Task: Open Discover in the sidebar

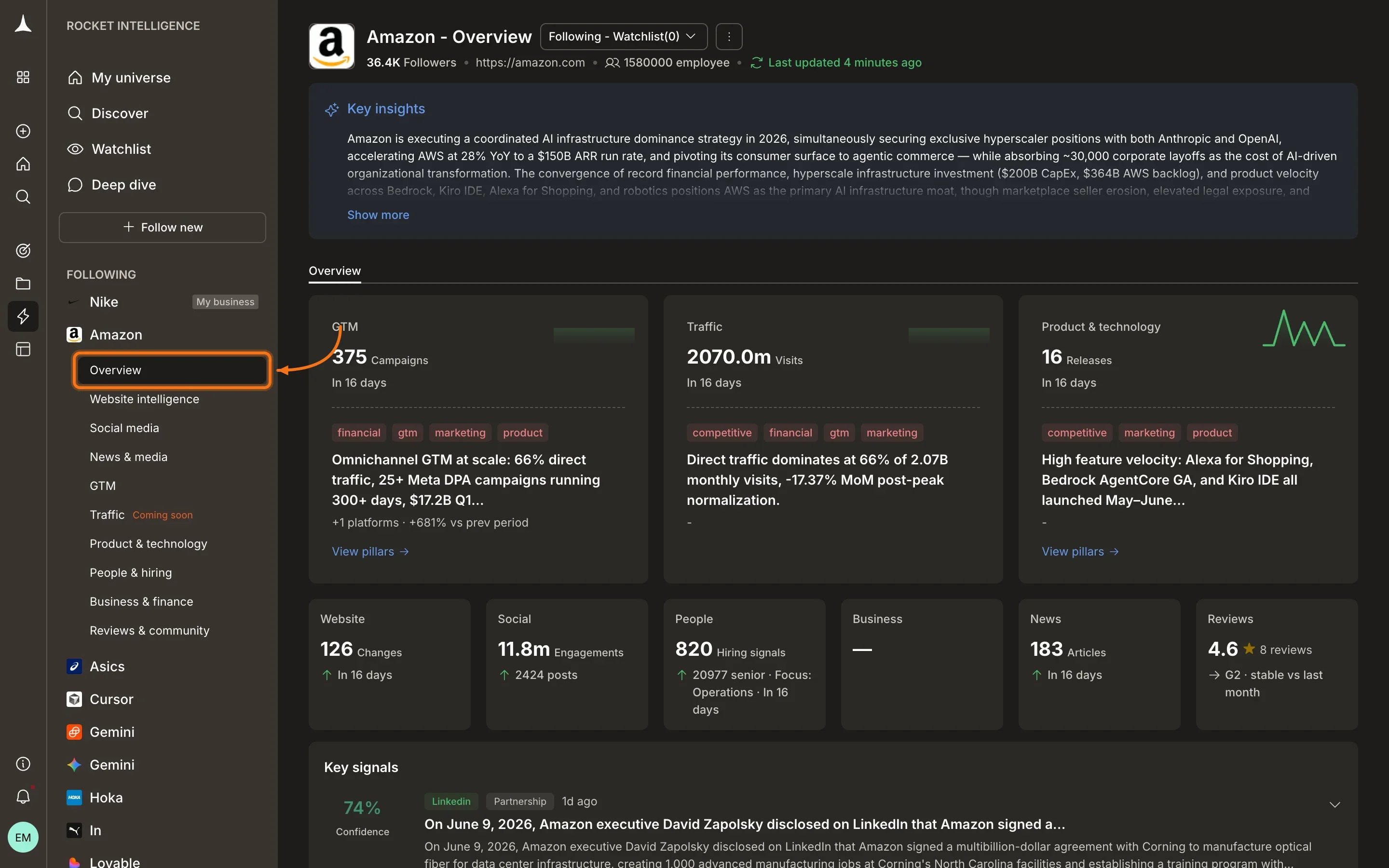Action: point(120,113)
